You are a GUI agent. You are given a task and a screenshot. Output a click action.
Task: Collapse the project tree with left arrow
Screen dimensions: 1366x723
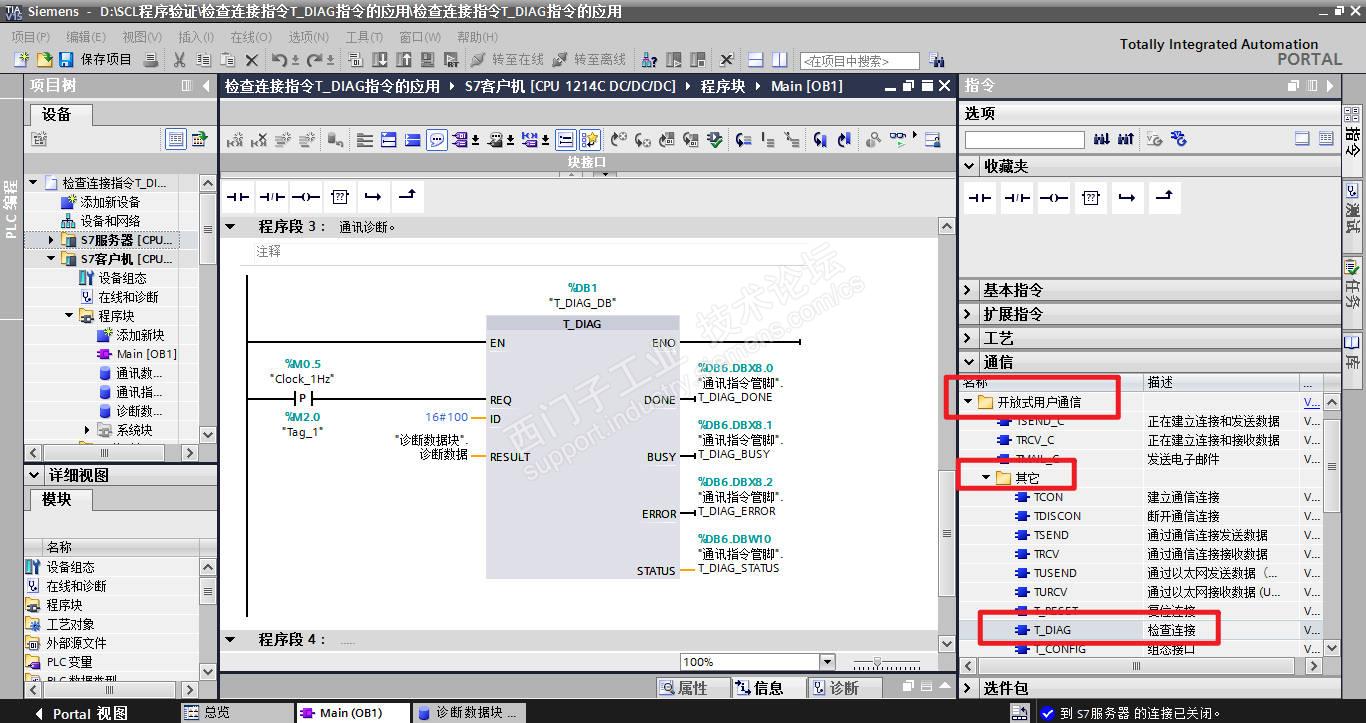[206, 86]
